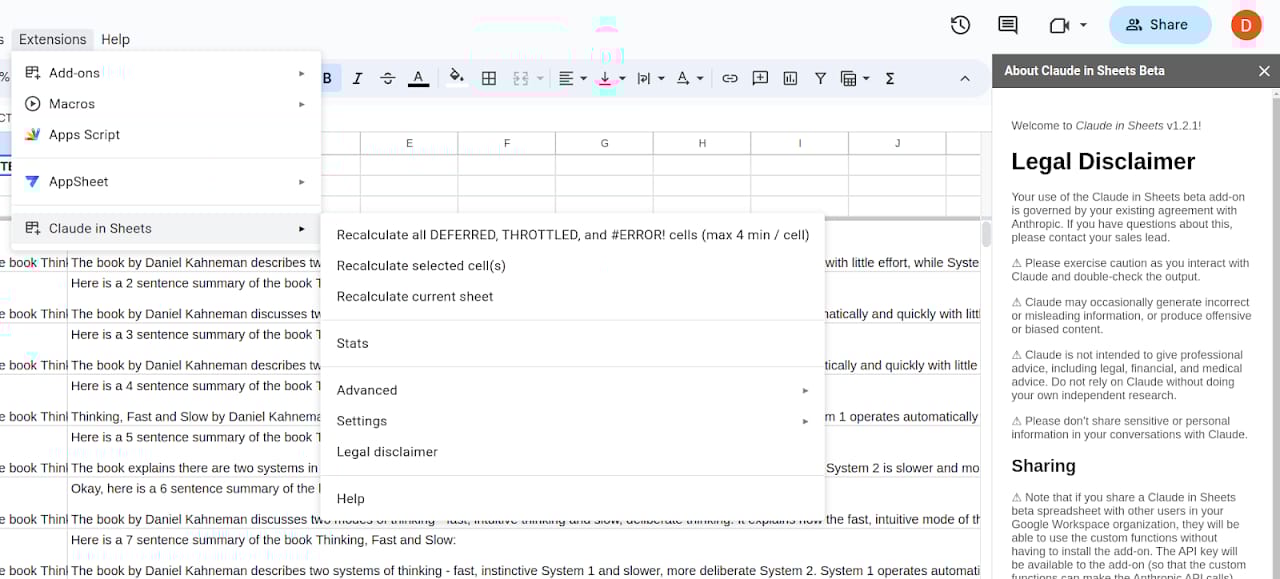Expand the vertical align dropdown arrow
Viewport: 1280px width, 579px height.
pyautogui.click(x=622, y=78)
